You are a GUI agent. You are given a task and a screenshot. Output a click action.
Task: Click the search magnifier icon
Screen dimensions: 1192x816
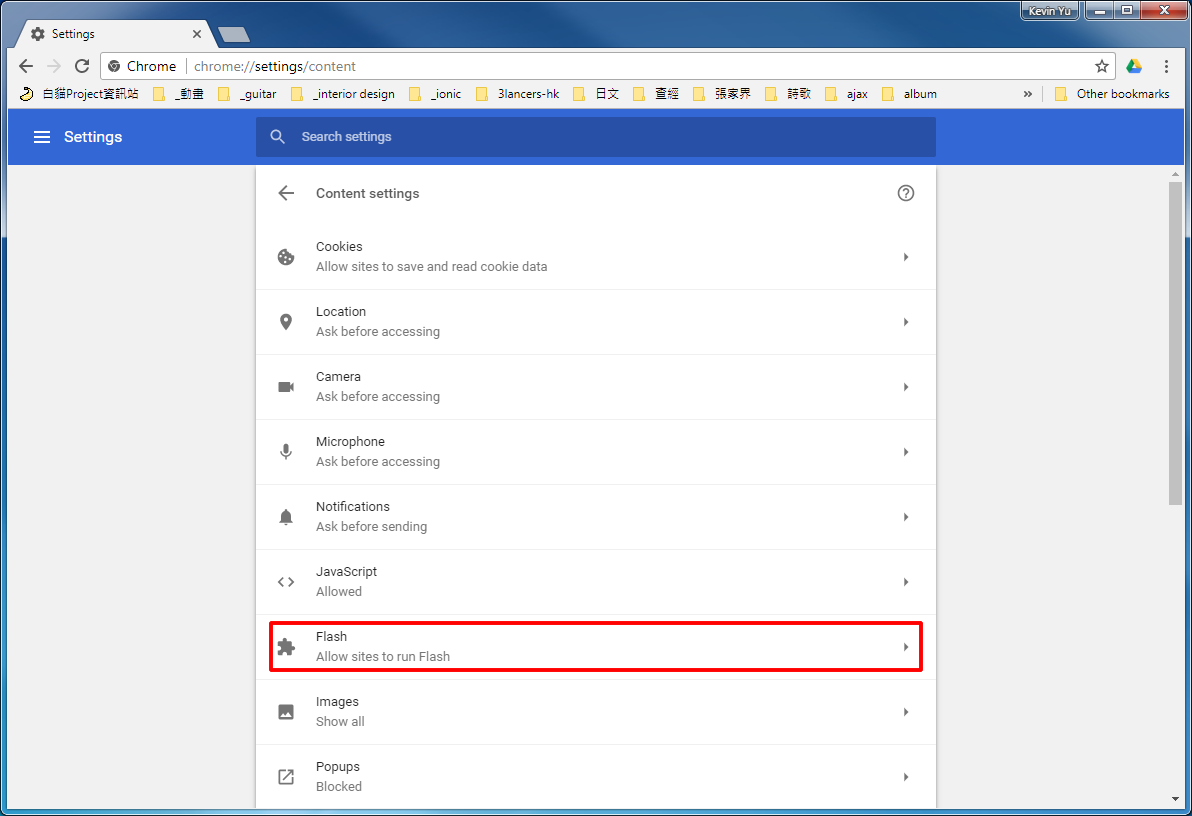[277, 137]
